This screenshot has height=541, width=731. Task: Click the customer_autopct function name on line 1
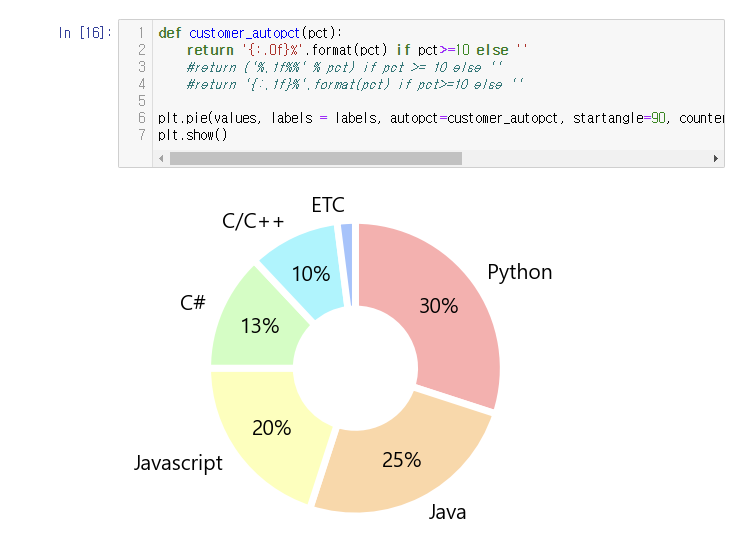point(244,33)
